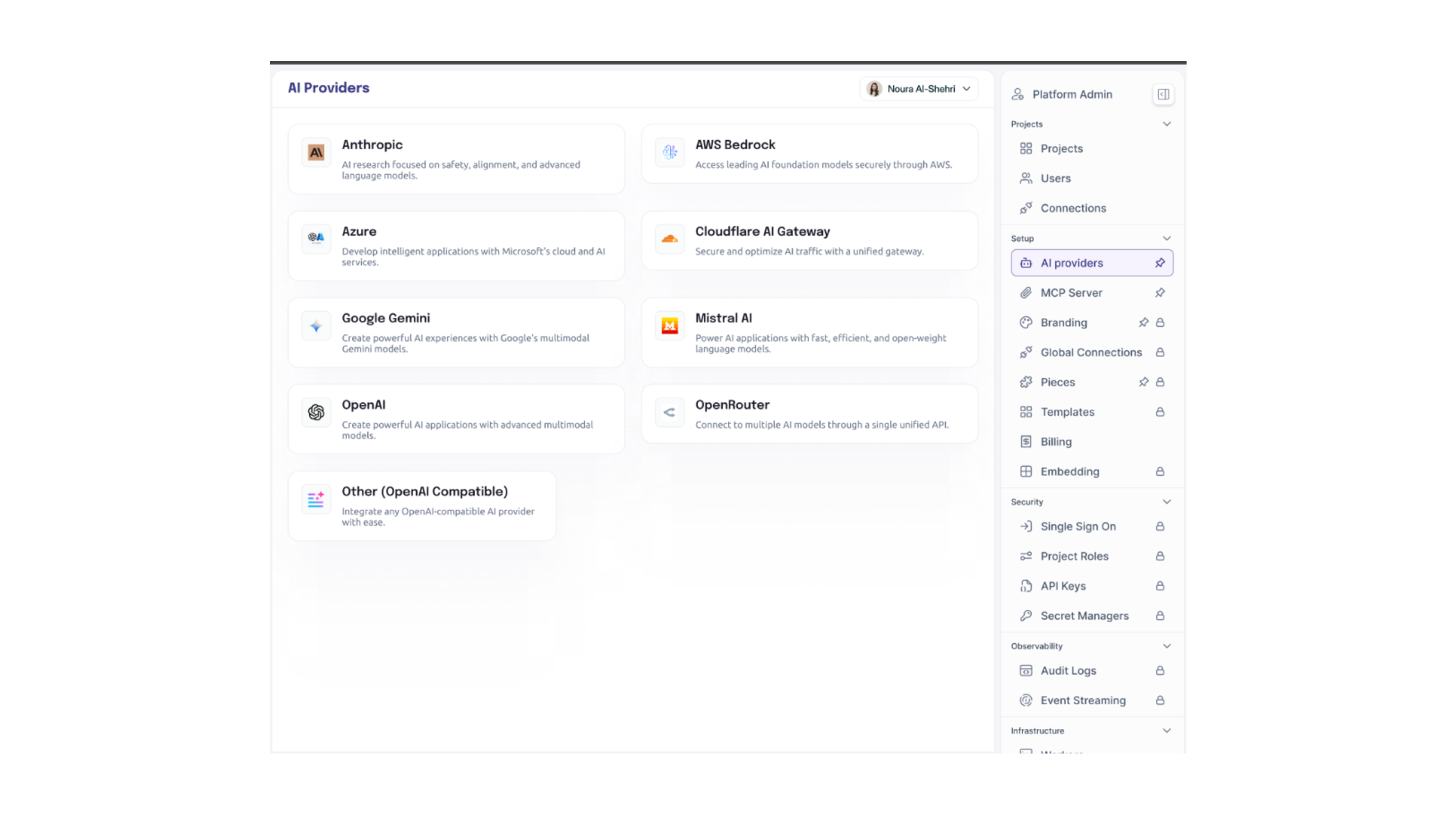
Task: Toggle the pin icon for Branding
Action: [x=1143, y=323]
